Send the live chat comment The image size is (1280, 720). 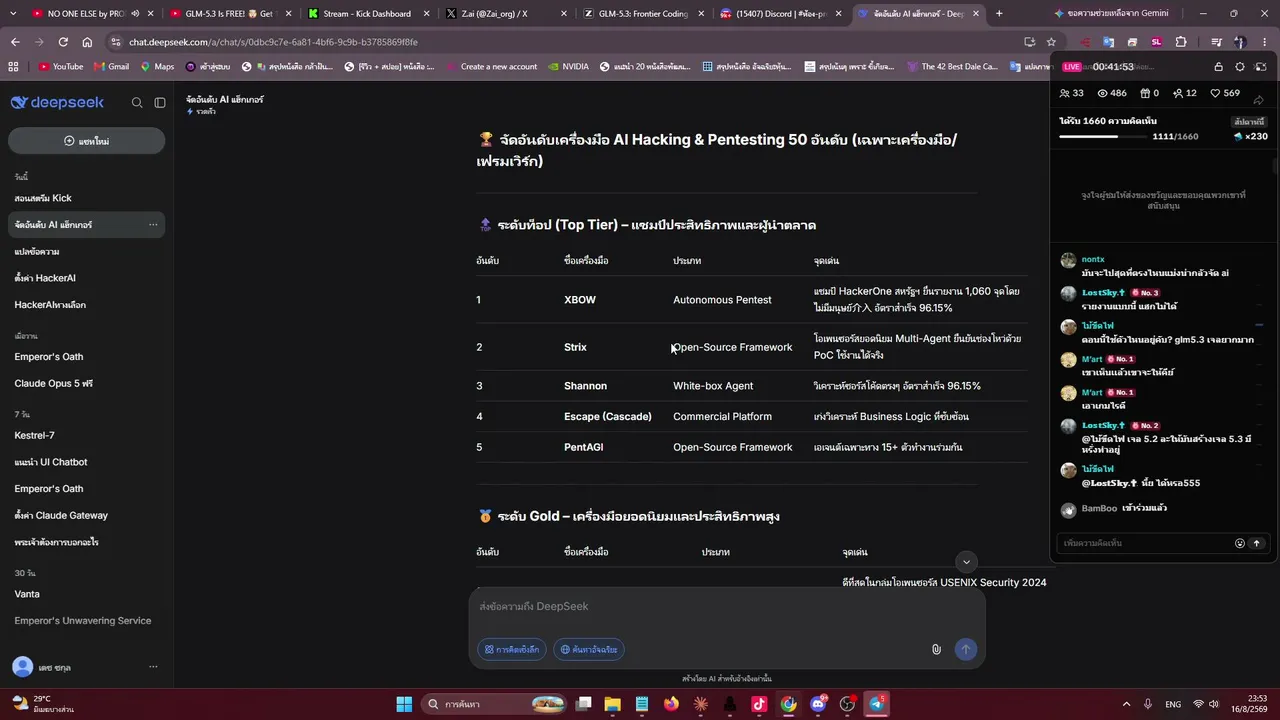point(1257,543)
